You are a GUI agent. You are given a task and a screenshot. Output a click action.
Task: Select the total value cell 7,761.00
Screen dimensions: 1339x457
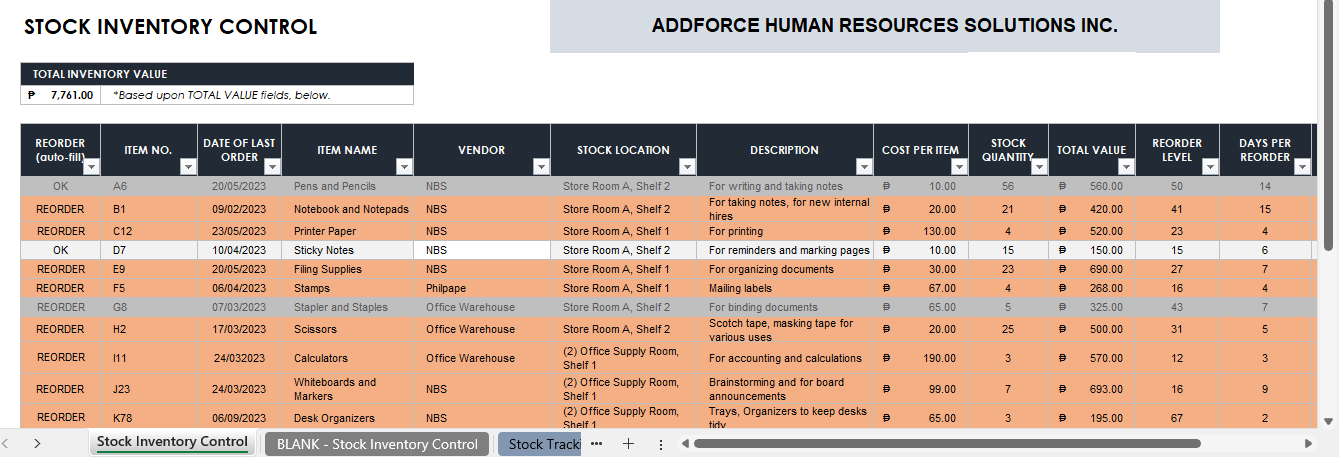(x=61, y=95)
